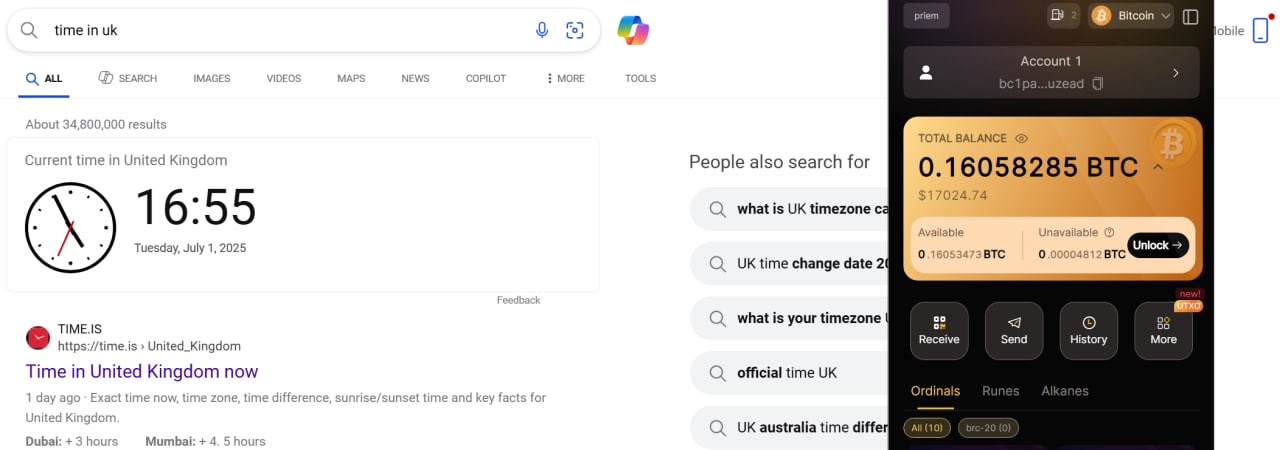Open the Send transaction button

click(1013, 330)
